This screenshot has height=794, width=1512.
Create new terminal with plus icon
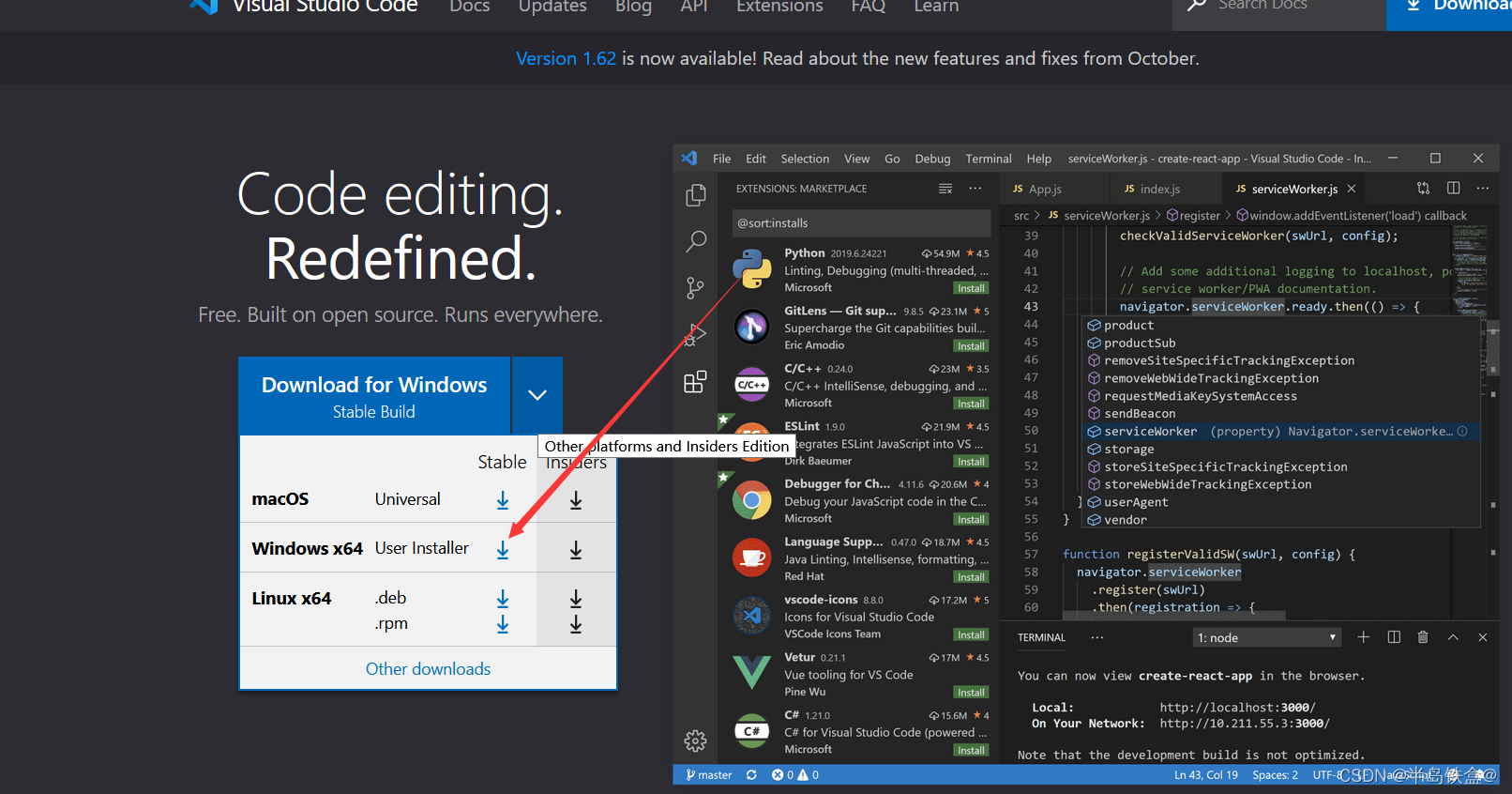tap(1364, 637)
